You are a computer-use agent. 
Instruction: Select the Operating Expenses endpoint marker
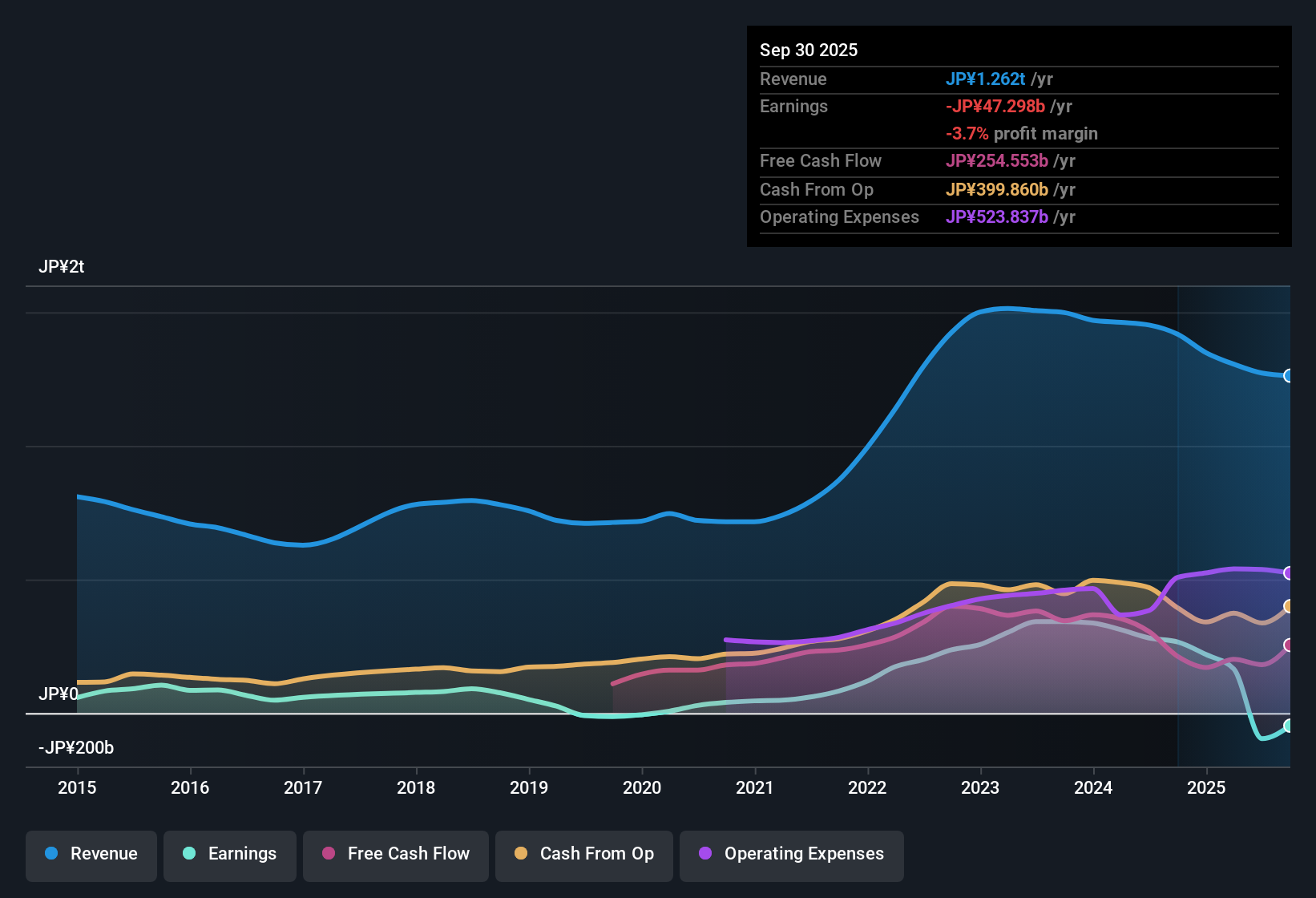coord(1289,573)
